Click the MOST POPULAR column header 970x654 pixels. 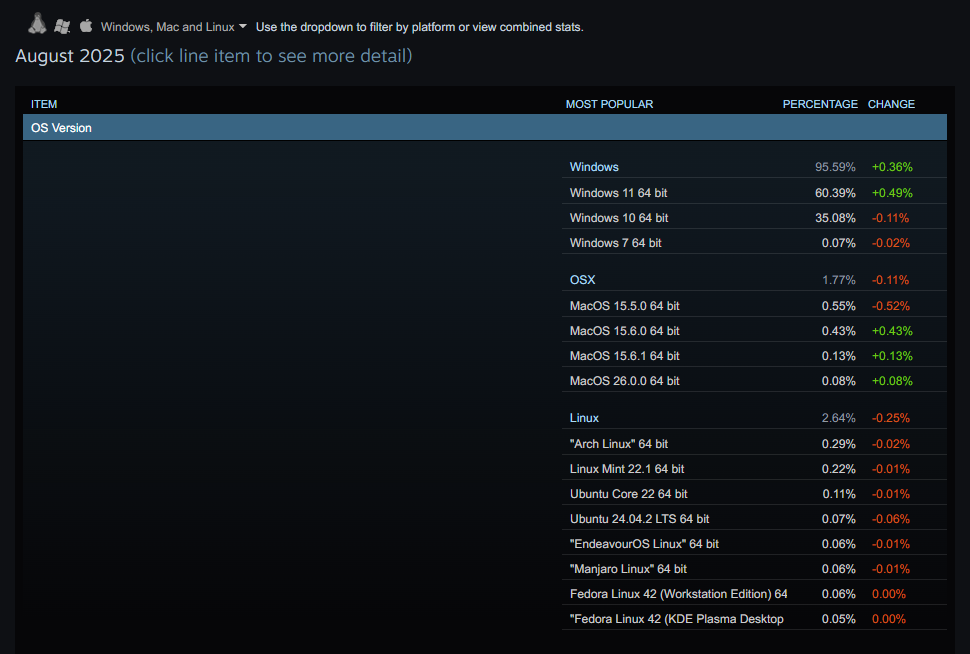pyautogui.click(x=609, y=104)
